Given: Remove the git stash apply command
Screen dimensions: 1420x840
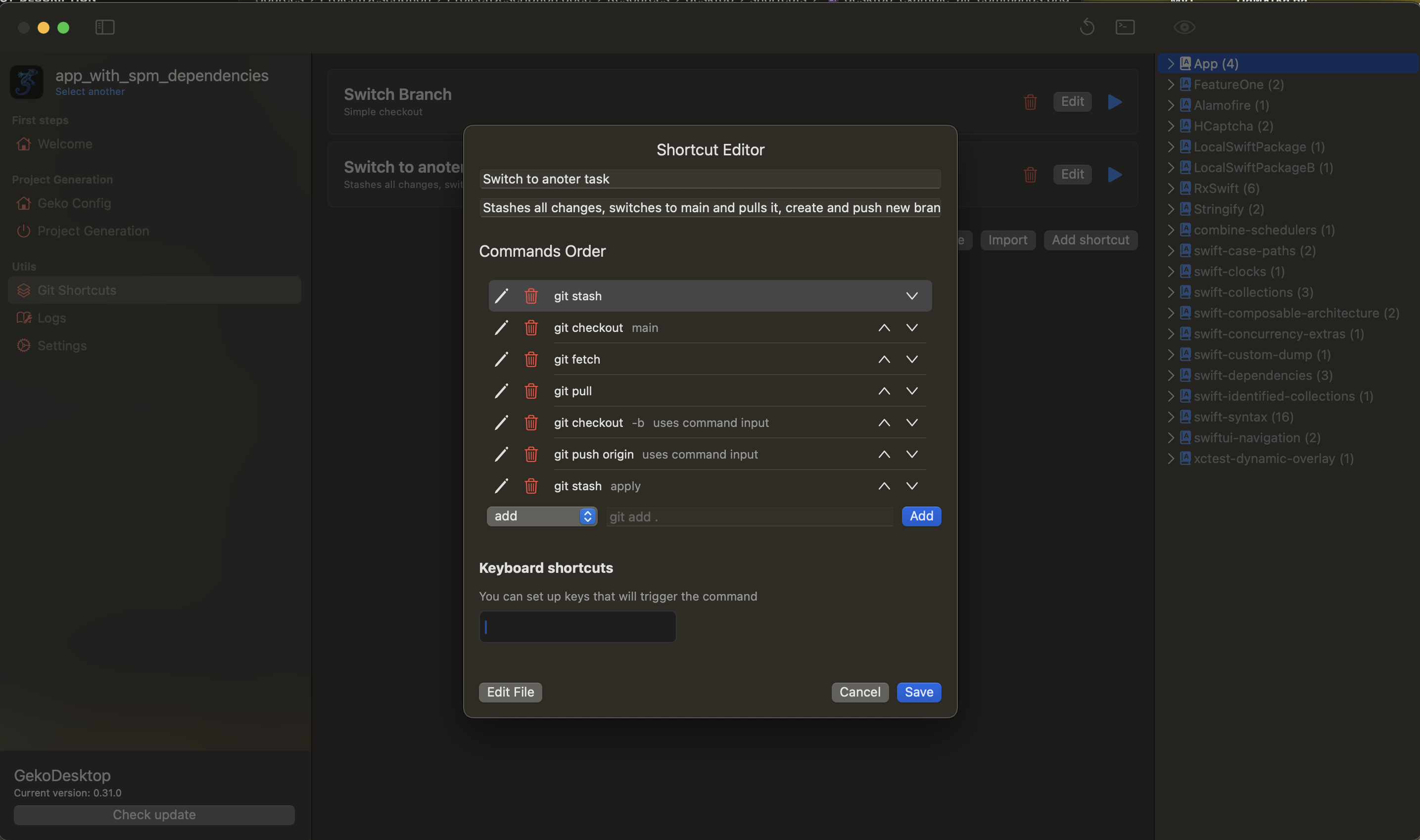Looking at the screenshot, I should click(x=531, y=486).
